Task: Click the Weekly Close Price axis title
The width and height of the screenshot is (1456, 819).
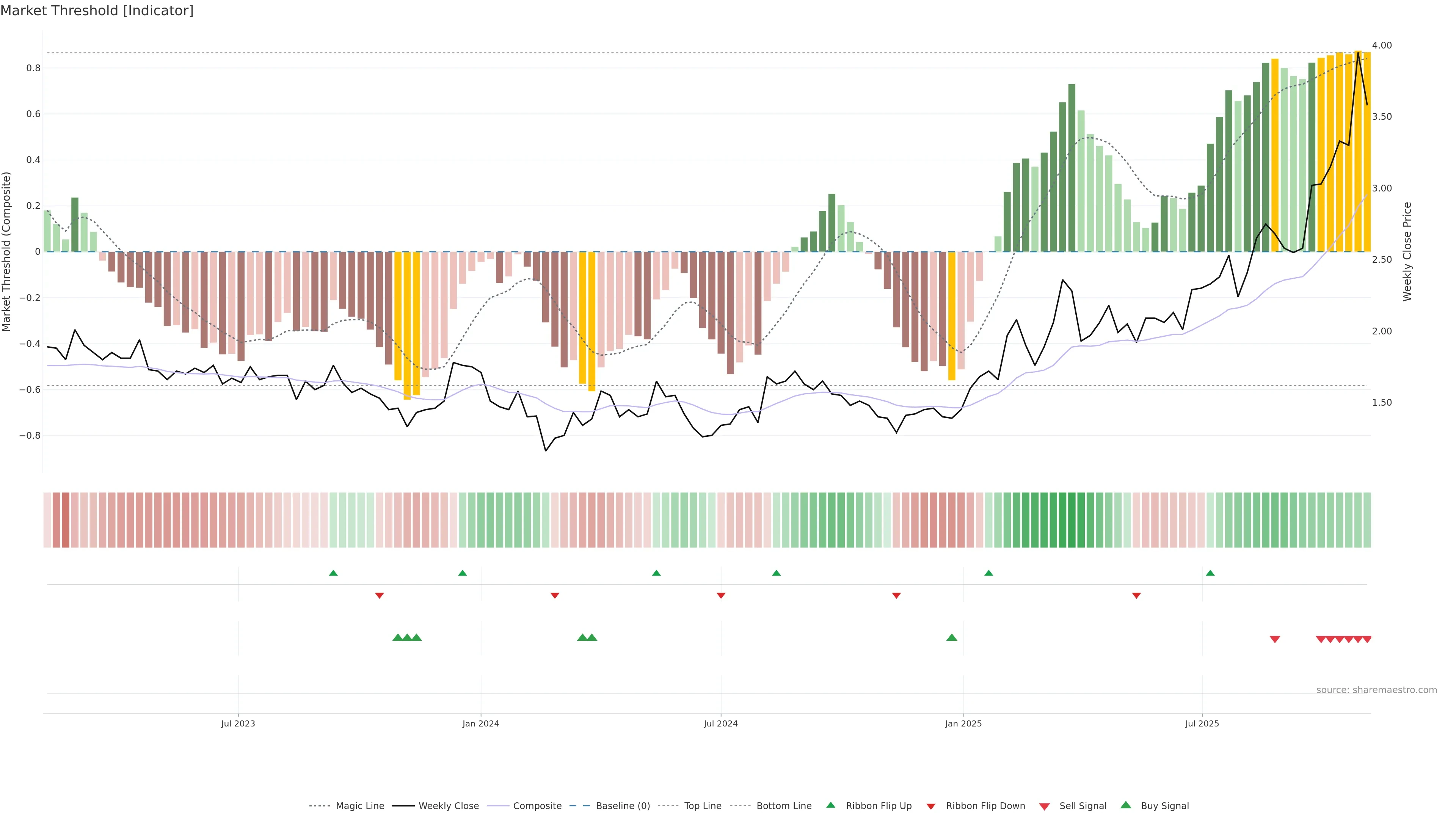Action: (x=1407, y=251)
